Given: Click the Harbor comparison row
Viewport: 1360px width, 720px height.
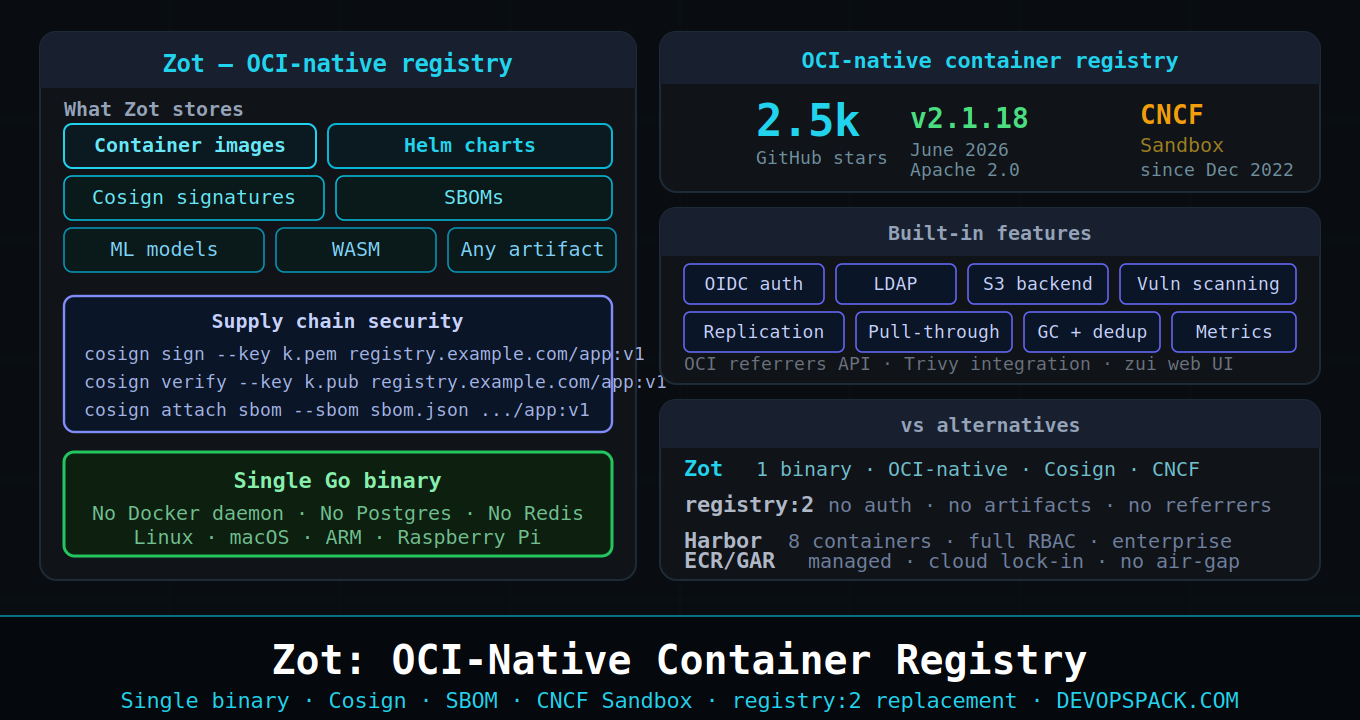Looking at the screenshot, I should point(958,541).
